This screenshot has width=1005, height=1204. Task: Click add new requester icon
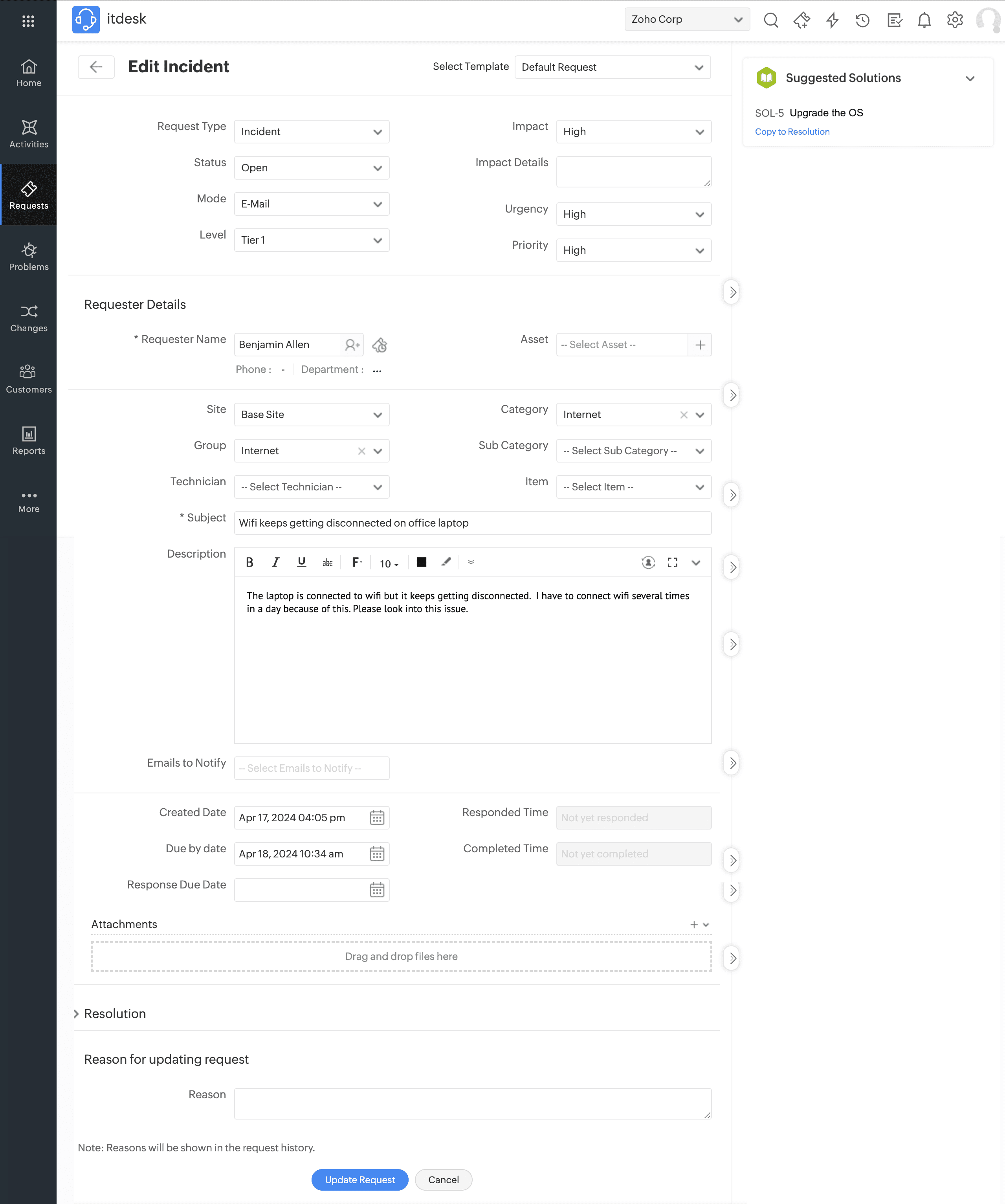click(352, 345)
